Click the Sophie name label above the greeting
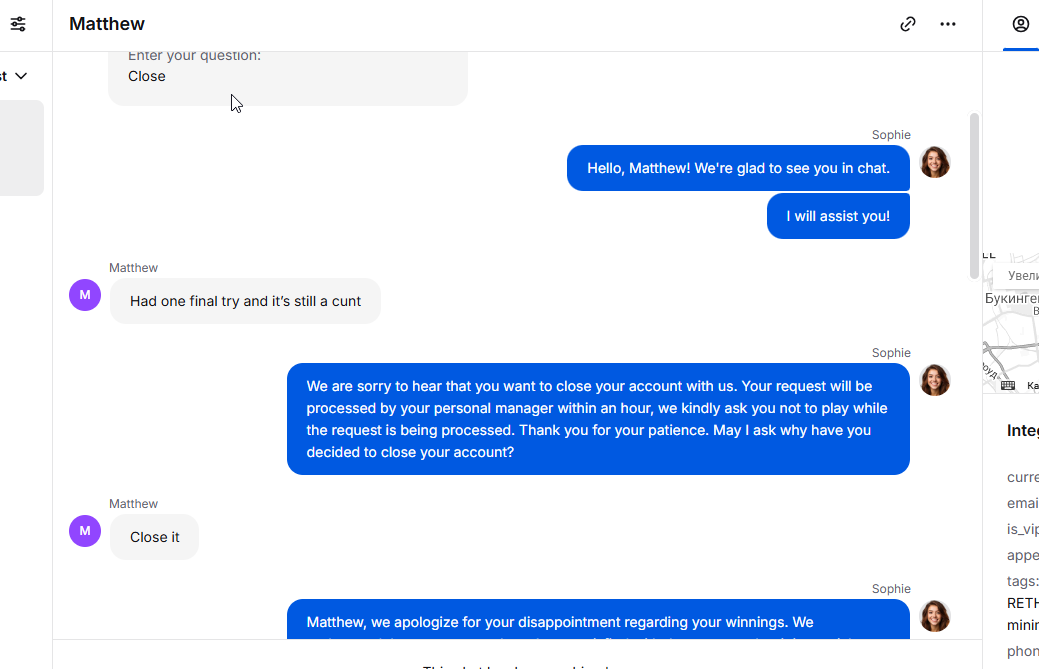Screen dimensions: 1039x669 pyautogui.click(x=891, y=135)
